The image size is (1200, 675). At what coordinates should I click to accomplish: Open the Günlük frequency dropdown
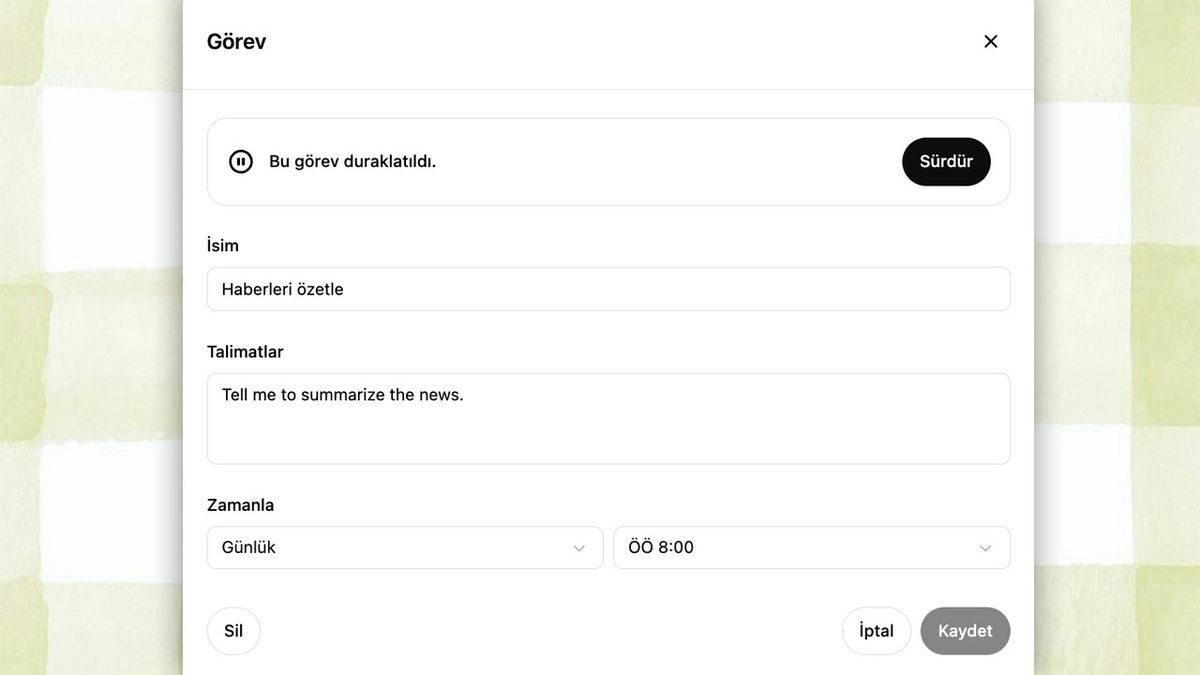(x=404, y=548)
